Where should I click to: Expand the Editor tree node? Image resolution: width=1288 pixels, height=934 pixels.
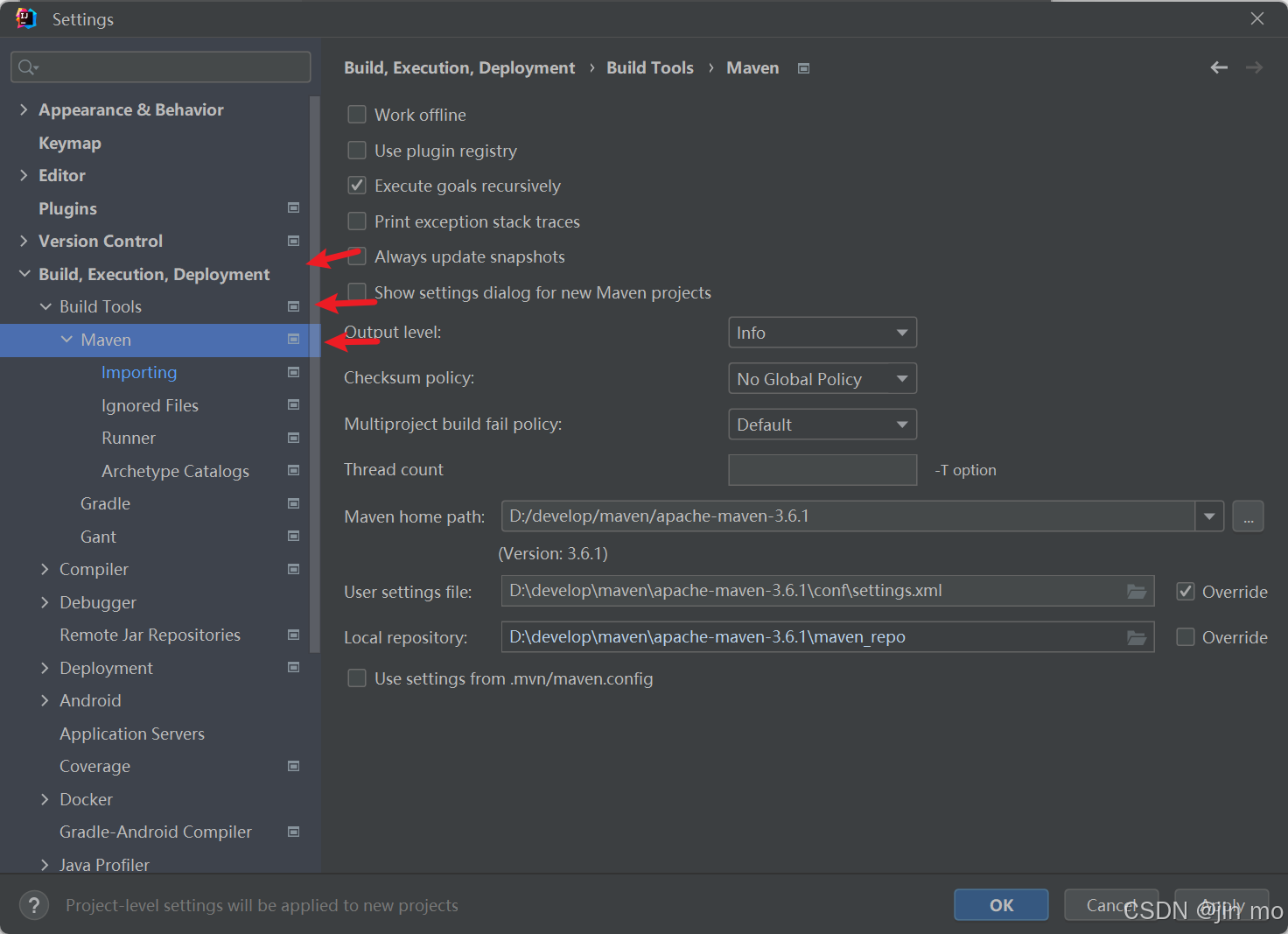tap(24, 175)
